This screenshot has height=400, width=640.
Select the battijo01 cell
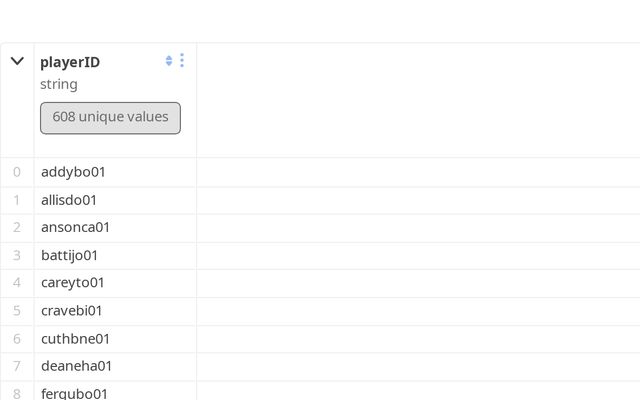tap(69, 255)
